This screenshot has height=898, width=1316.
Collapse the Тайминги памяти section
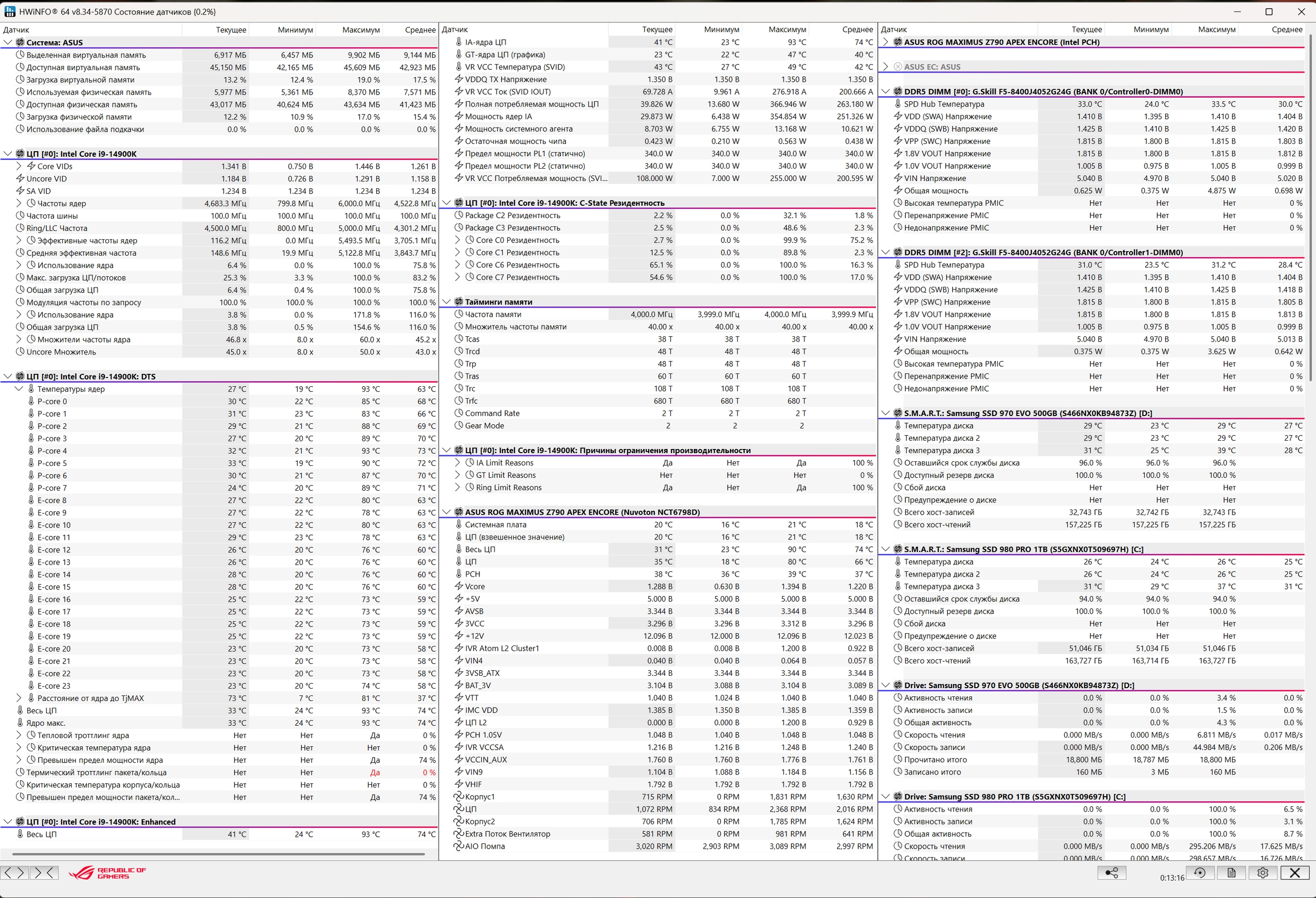pyautogui.click(x=446, y=302)
